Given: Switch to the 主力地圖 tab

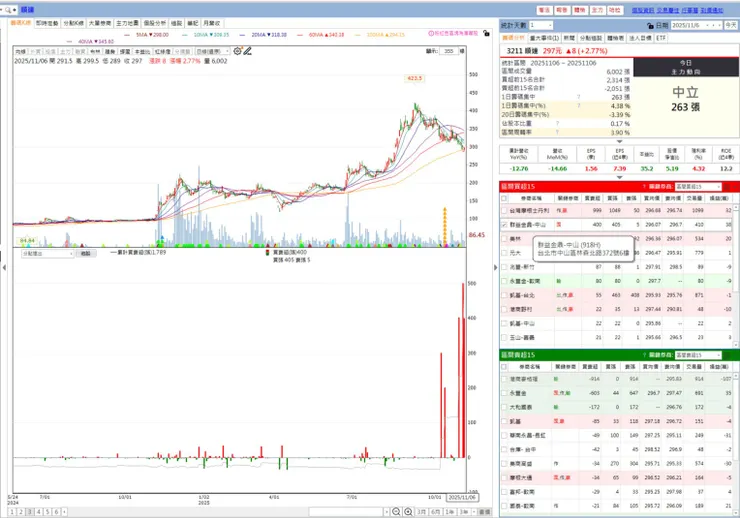Looking at the screenshot, I should 127,23.
